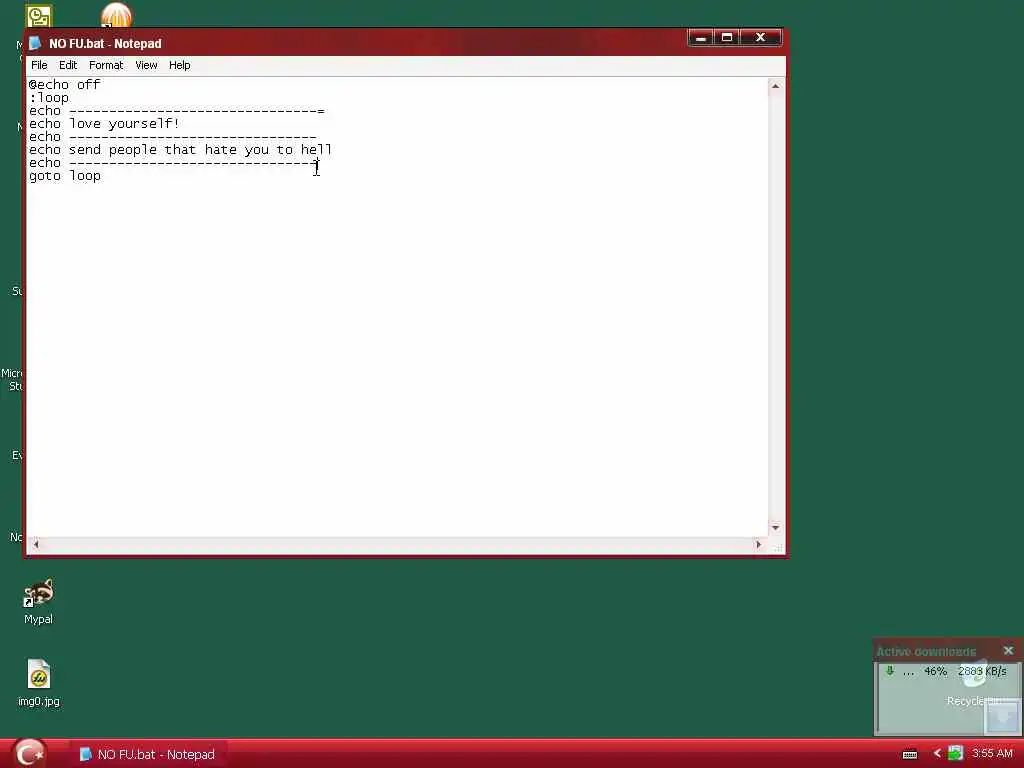Click the Notepad title bar document icon

tap(35, 44)
